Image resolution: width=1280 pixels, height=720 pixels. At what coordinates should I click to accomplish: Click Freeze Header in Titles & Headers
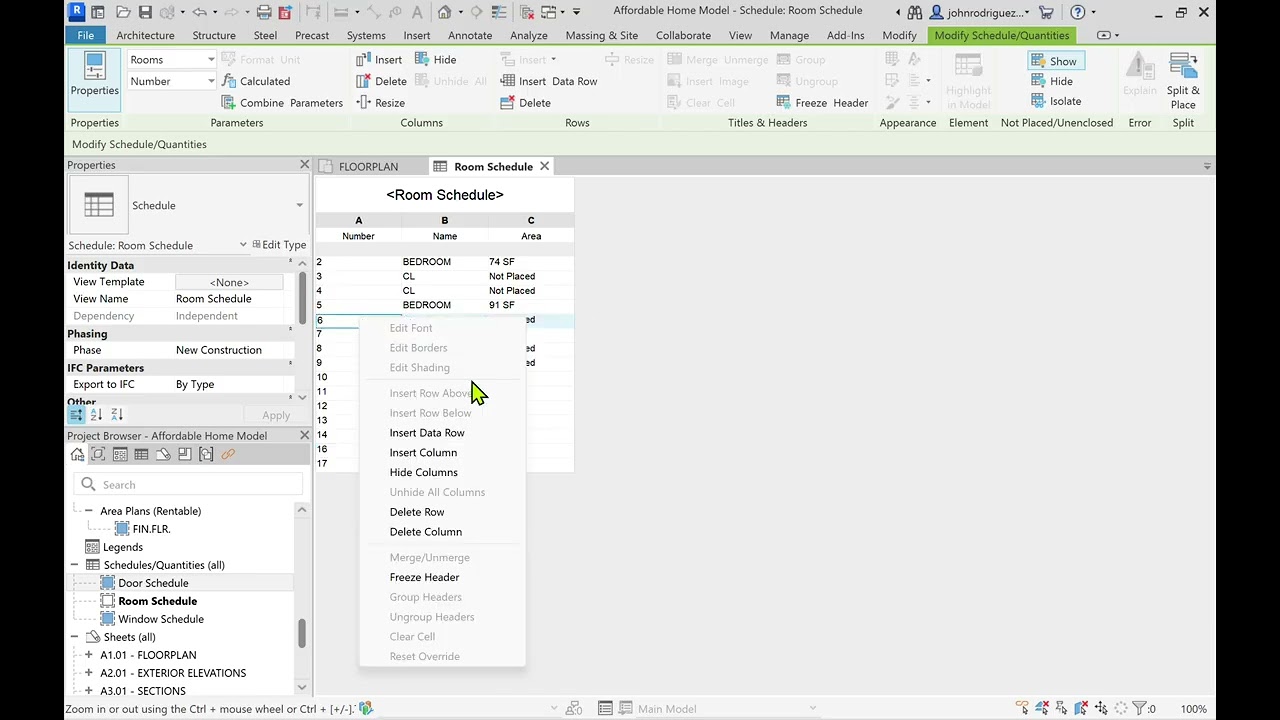click(x=822, y=102)
